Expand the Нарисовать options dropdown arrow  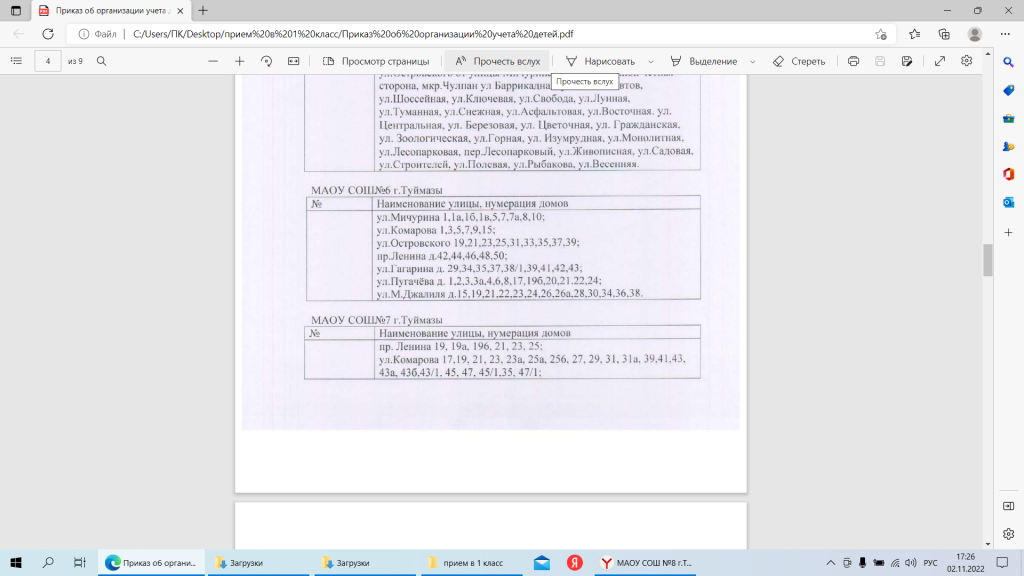(651, 61)
